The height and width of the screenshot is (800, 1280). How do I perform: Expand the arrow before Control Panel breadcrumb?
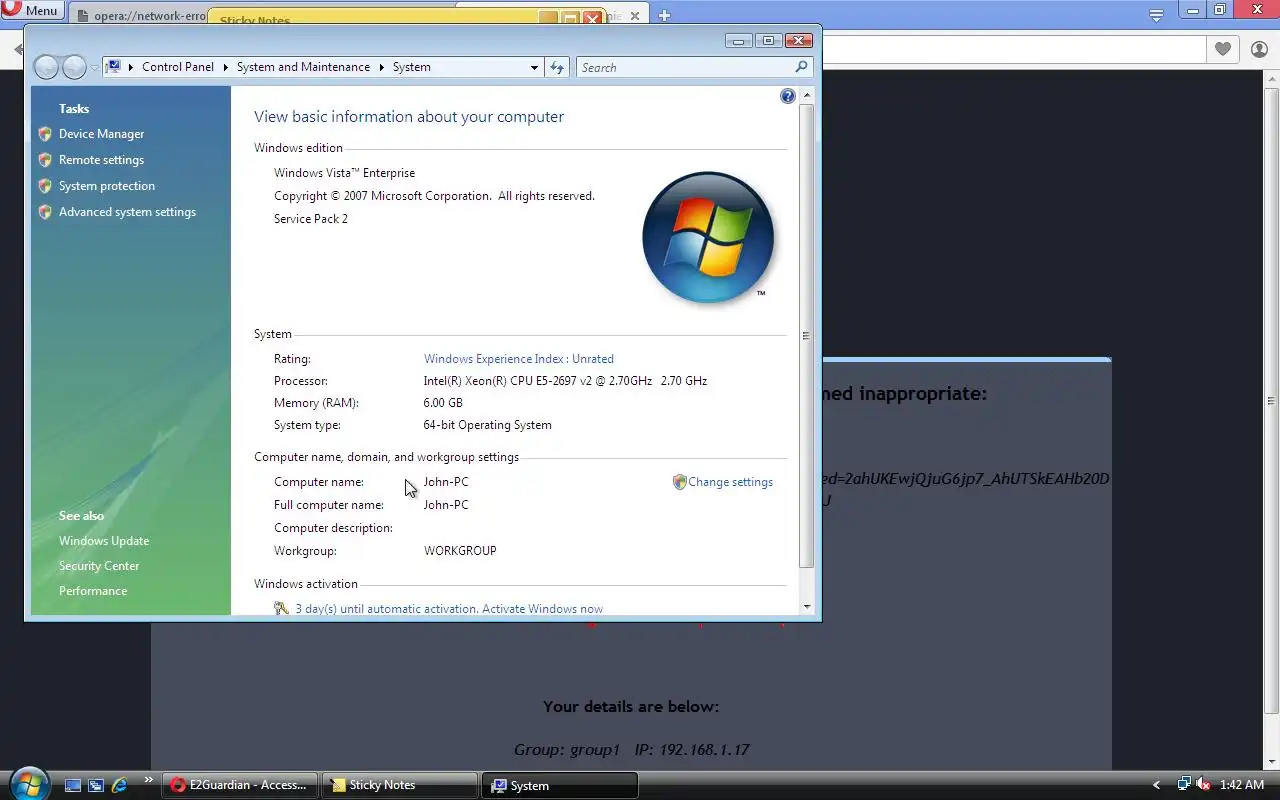click(131, 67)
